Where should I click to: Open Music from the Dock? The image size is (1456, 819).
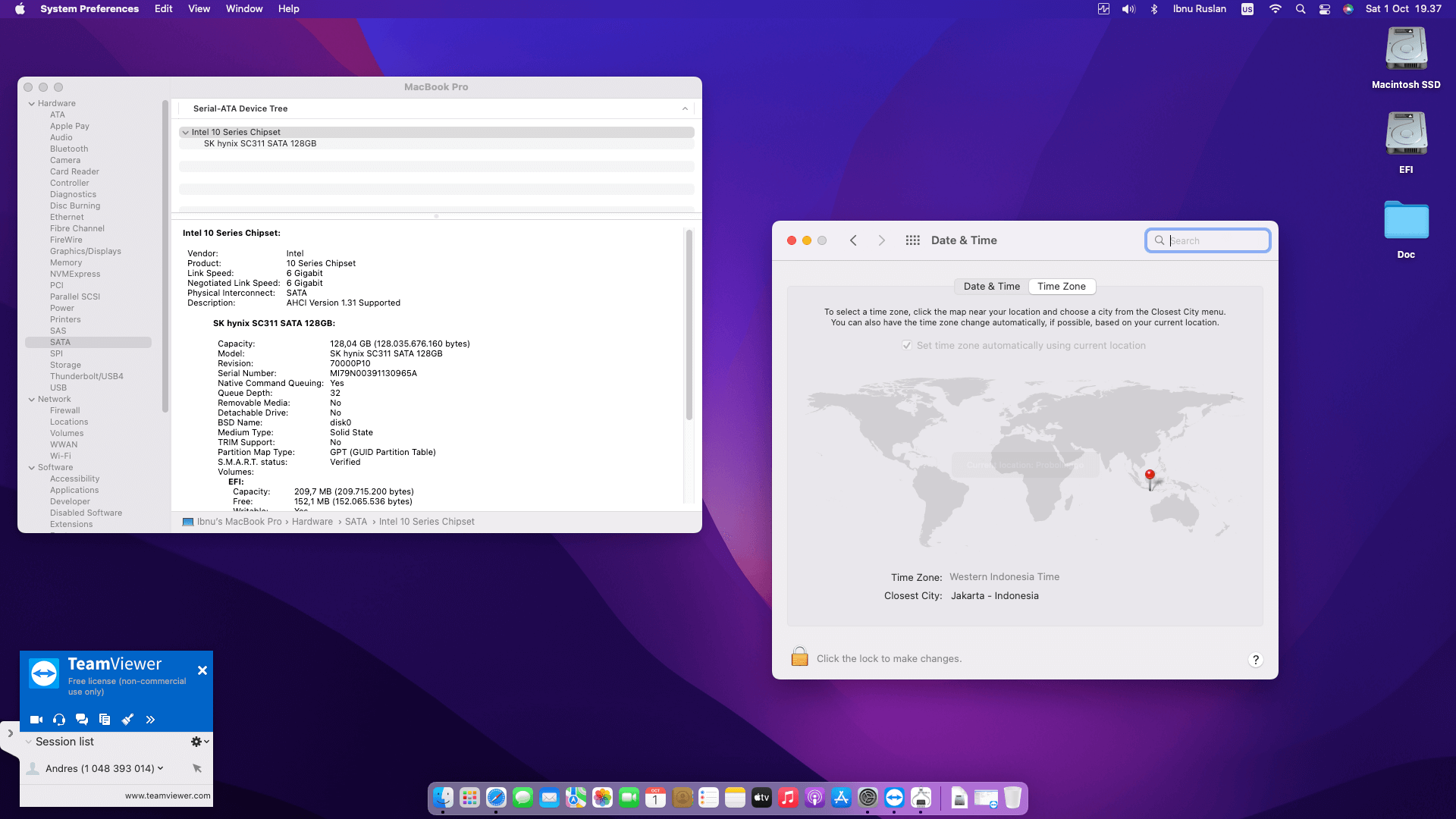click(x=788, y=798)
